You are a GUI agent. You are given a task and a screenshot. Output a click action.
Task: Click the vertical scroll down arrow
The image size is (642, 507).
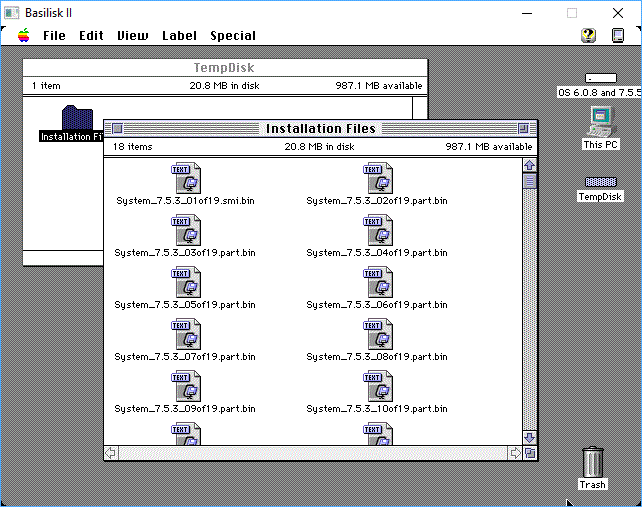[530, 437]
